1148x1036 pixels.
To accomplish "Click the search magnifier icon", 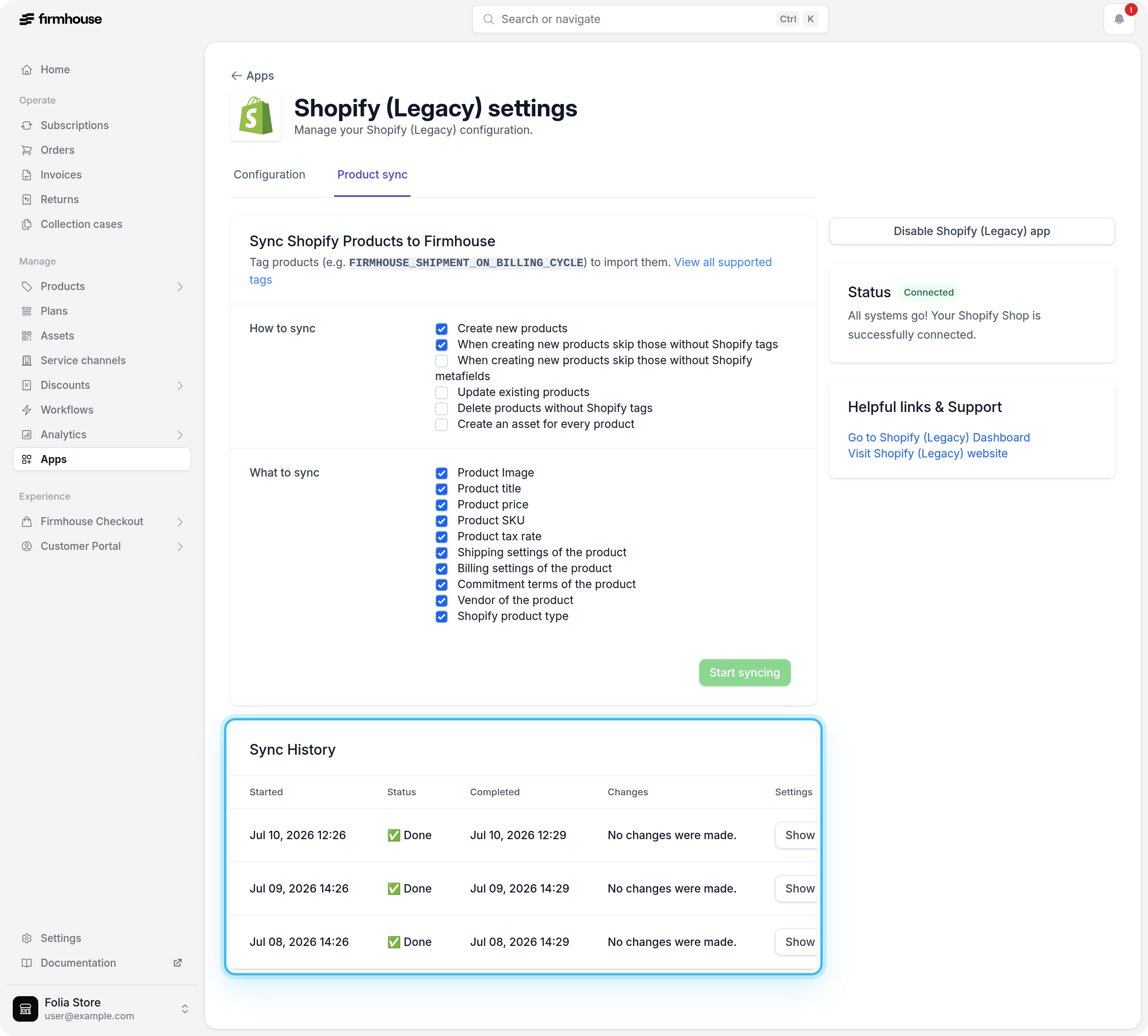I will click(488, 20).
